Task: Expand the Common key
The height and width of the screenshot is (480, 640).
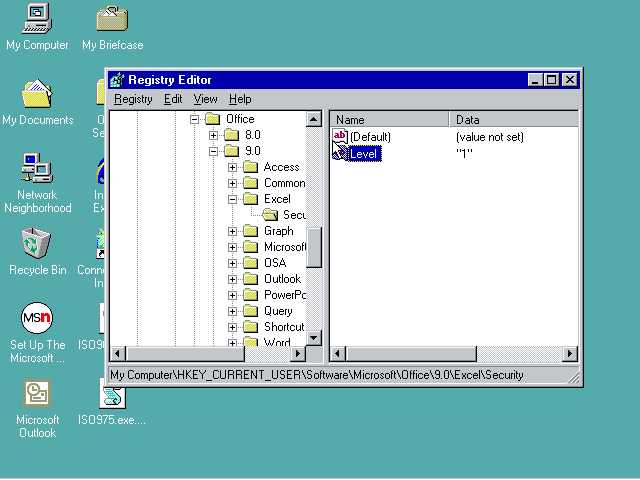Action: click(x=232, y=183)
